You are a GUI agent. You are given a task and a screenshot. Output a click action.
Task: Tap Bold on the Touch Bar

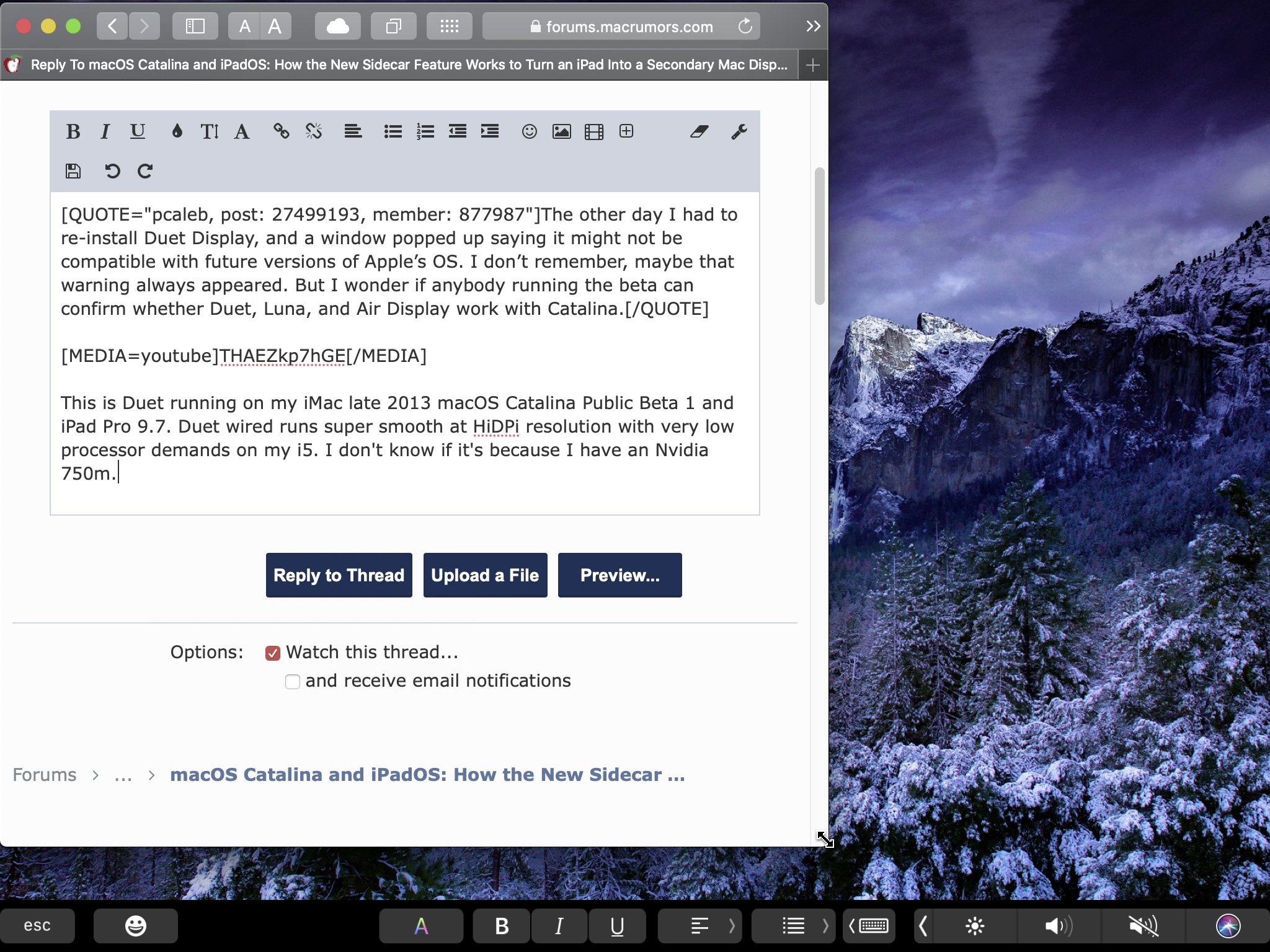coord(502,926)
